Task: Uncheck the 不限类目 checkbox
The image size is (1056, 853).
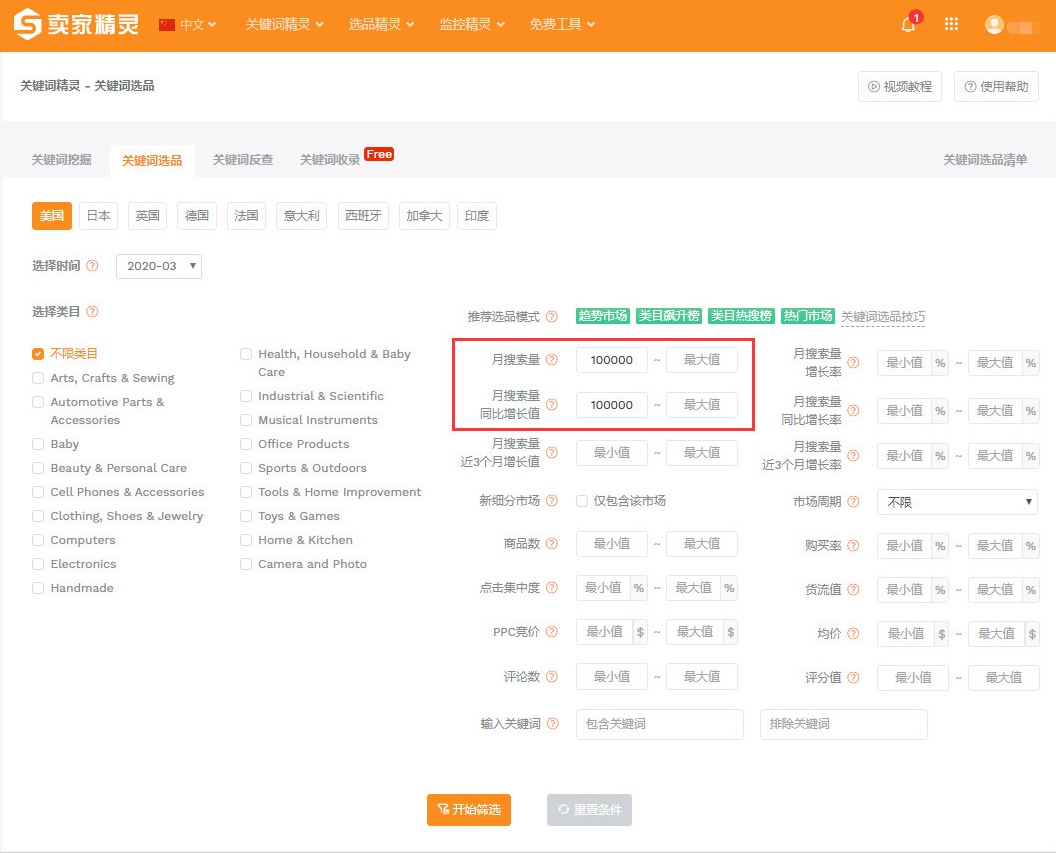Action: pyautogui.click(x=38, y=354)
